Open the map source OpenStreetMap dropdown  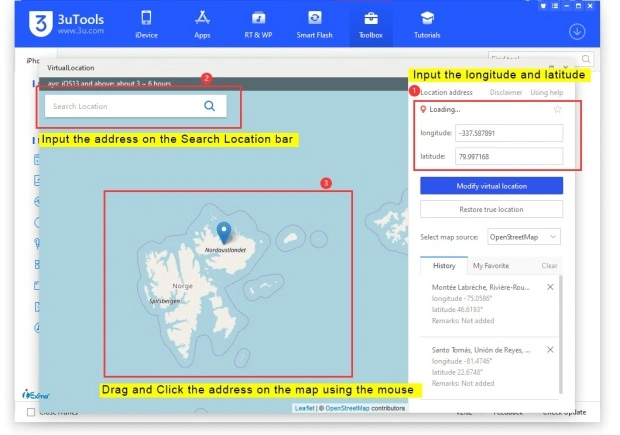tap(524, 237)
